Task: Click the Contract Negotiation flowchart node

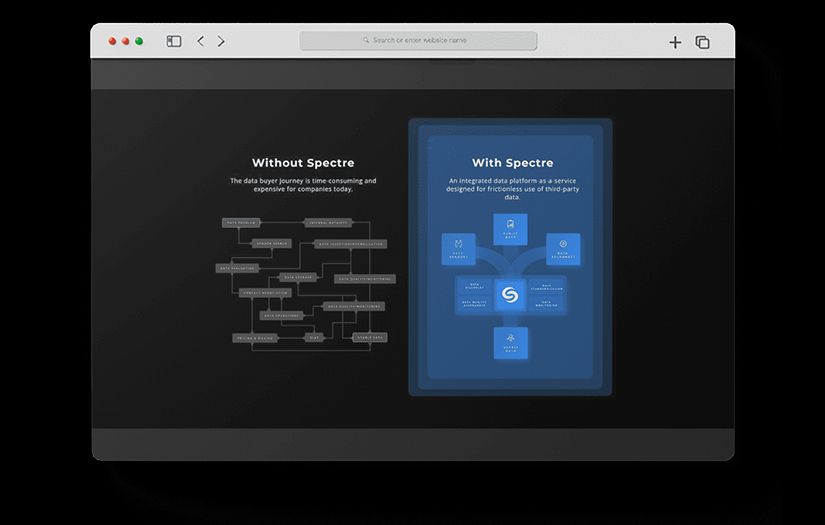Action: click(265, 293)
